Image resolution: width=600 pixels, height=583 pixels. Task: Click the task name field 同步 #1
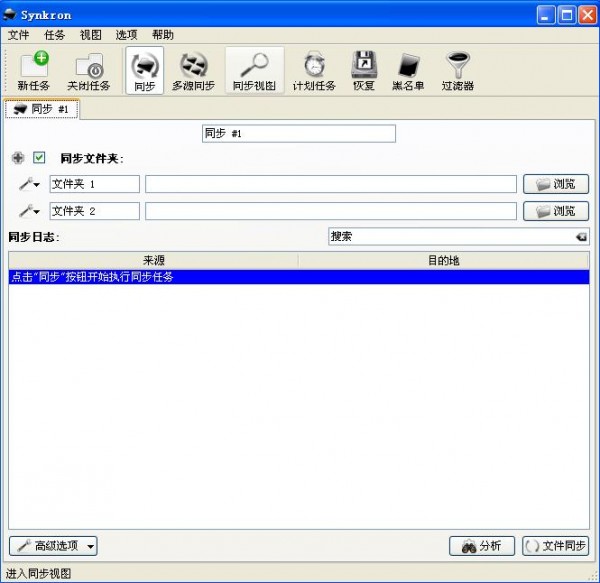pyautogui.click(x=299, y=134)
